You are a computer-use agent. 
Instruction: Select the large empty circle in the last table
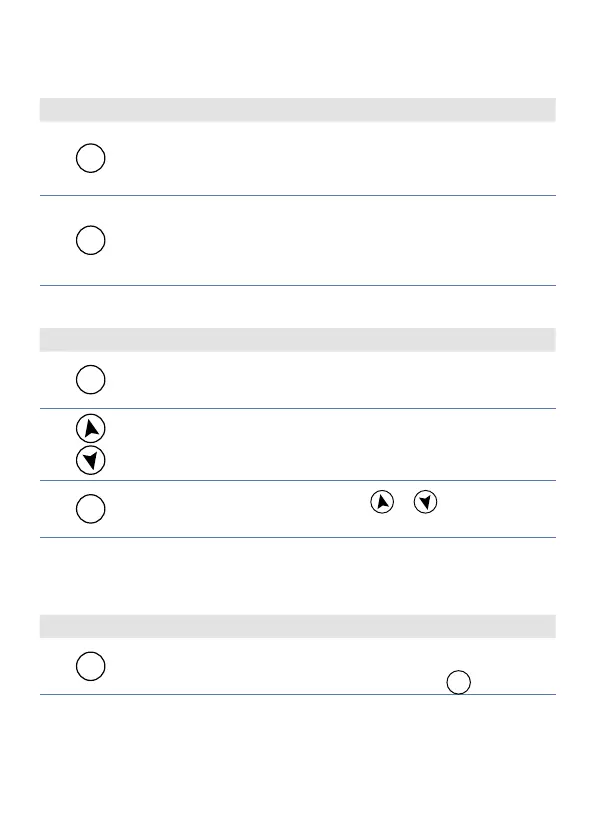pyautogui.click(x=90, y=666)
